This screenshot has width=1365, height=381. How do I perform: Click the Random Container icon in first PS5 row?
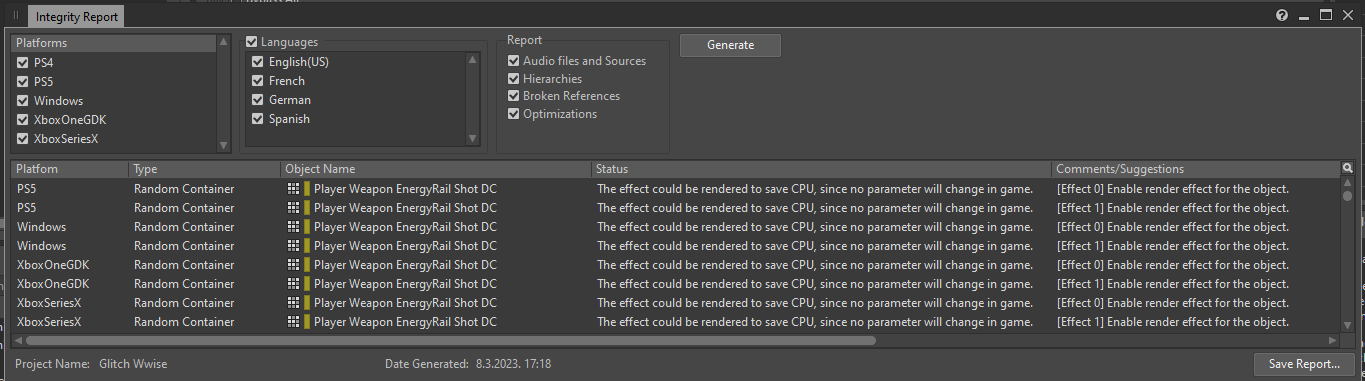[293, 189]
